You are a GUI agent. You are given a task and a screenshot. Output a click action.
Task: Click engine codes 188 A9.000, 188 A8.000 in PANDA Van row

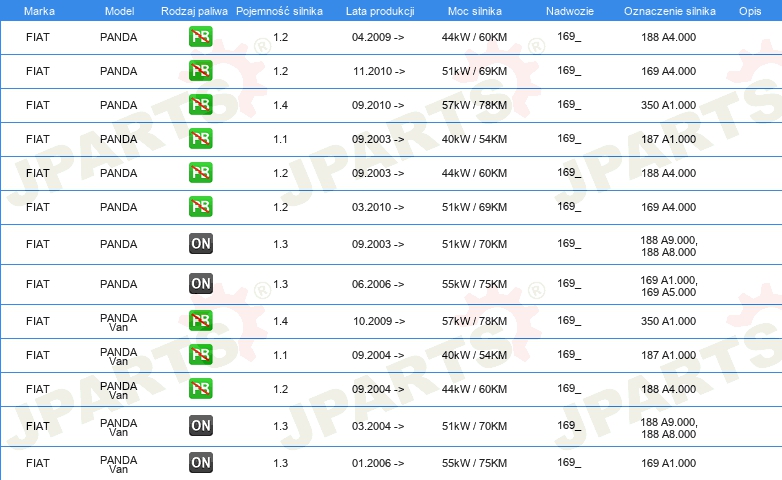pyautogui.click(x=669, y=428)
